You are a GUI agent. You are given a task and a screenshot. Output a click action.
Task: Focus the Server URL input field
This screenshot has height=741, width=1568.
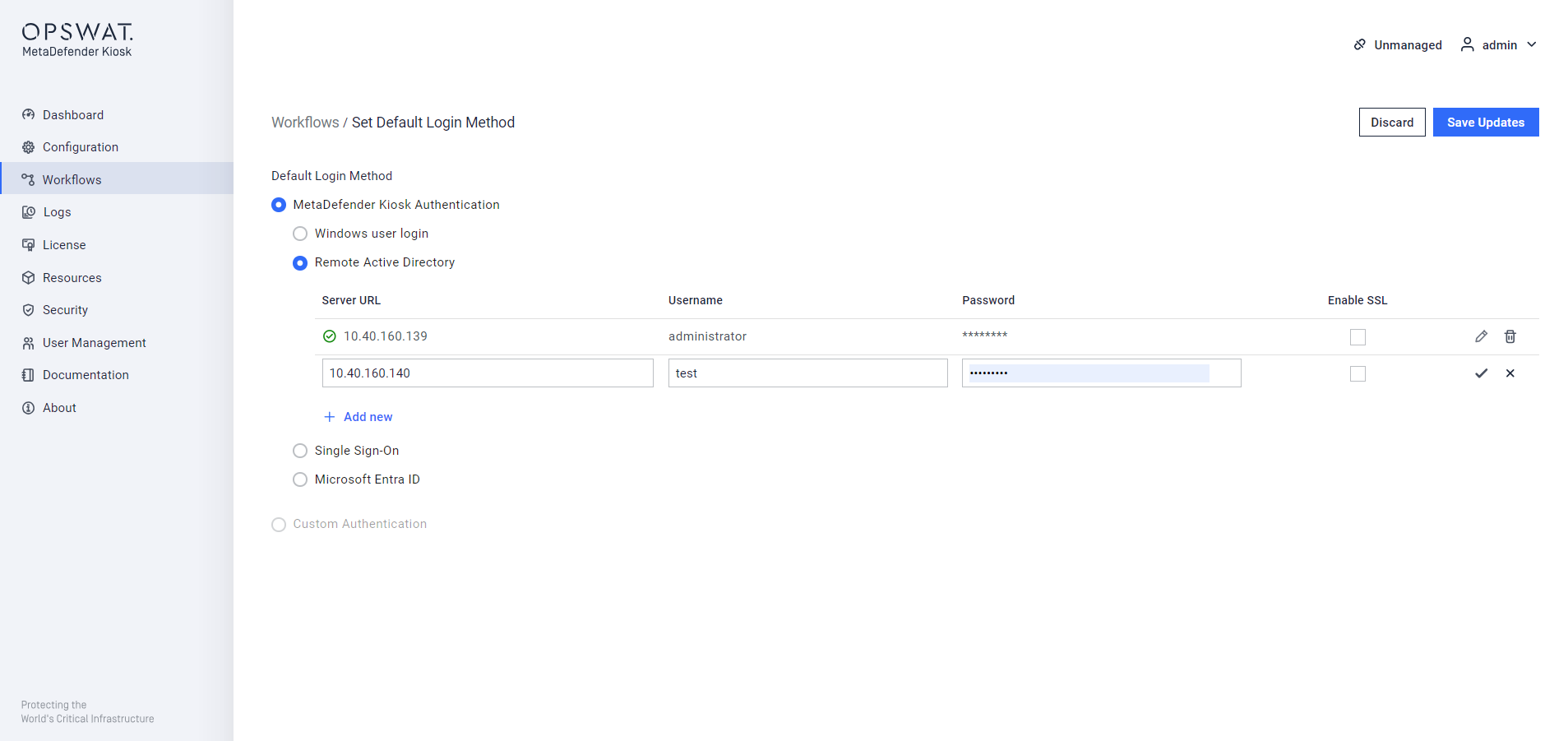pos(488,373)
